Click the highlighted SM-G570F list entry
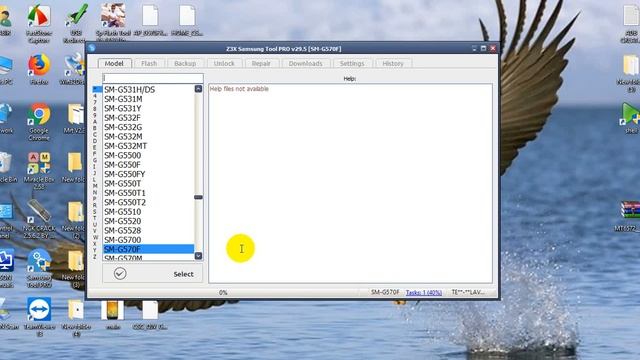Viewport: 640px width, 360px height. click(149, 249)
